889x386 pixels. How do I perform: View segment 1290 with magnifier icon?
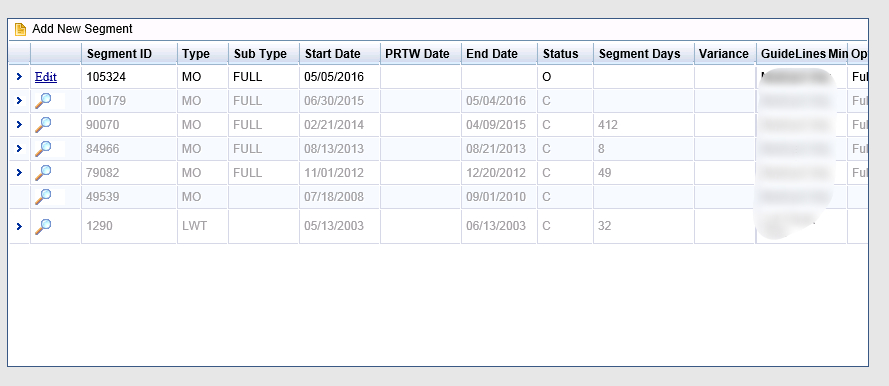43,226
